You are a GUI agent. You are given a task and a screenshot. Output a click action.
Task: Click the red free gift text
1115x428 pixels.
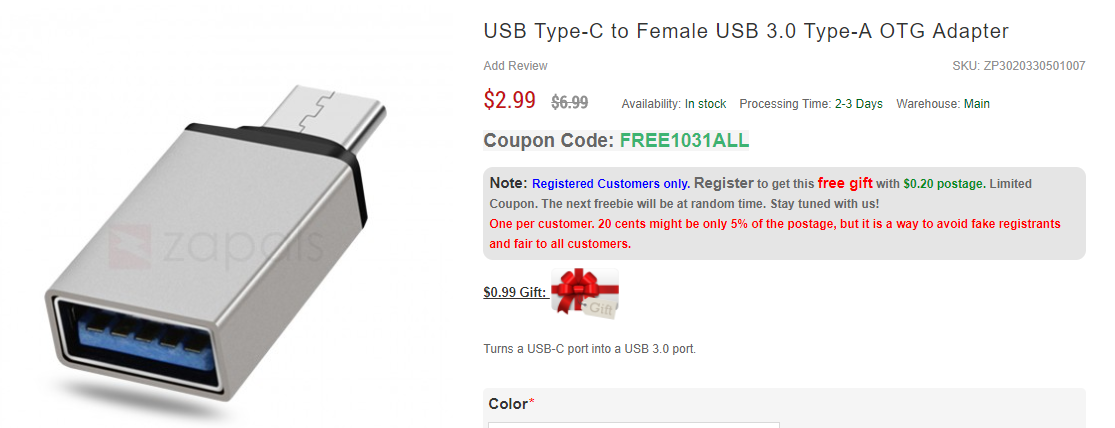(845, 183)
